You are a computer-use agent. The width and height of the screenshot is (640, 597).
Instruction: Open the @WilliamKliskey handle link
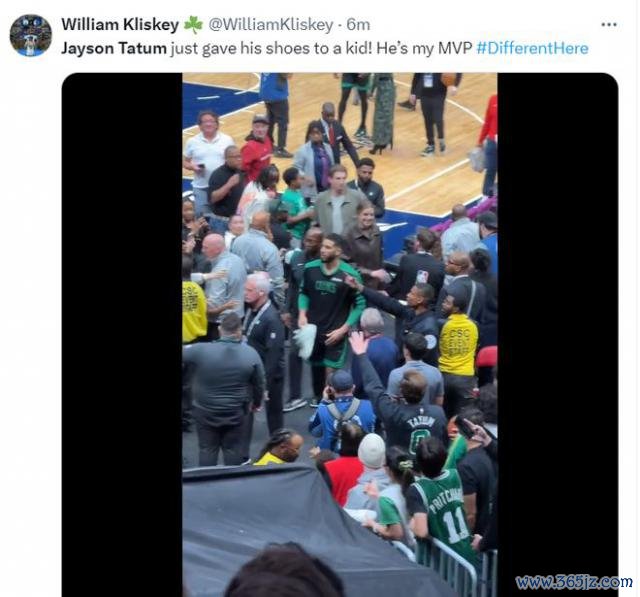(x=271, y=25)
